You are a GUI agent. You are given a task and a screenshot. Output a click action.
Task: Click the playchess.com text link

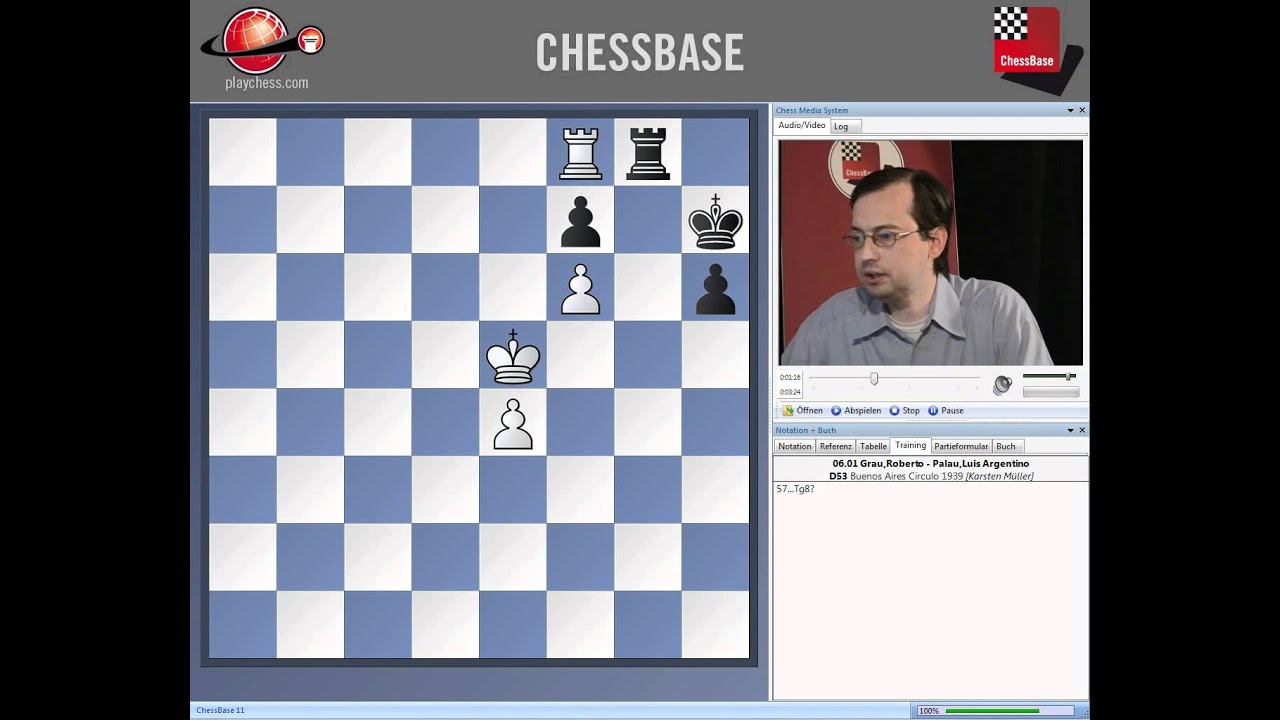[x=266, y=83]
